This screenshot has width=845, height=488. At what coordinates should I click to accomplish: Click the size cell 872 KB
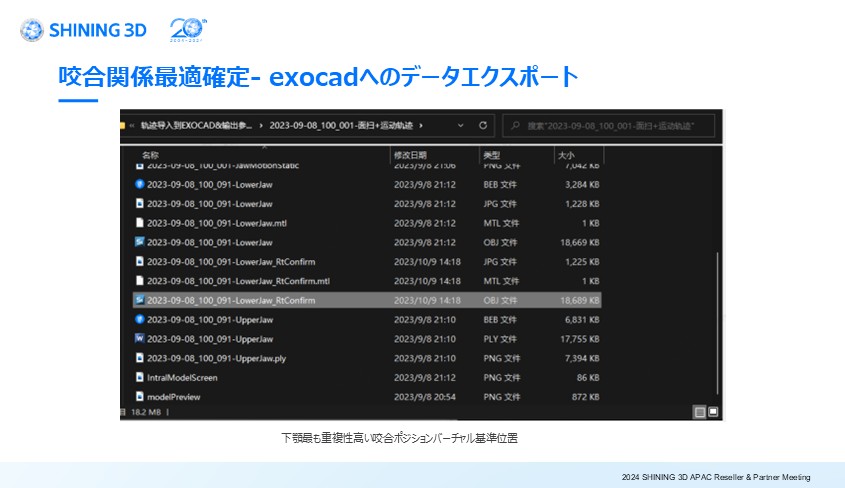586,397
